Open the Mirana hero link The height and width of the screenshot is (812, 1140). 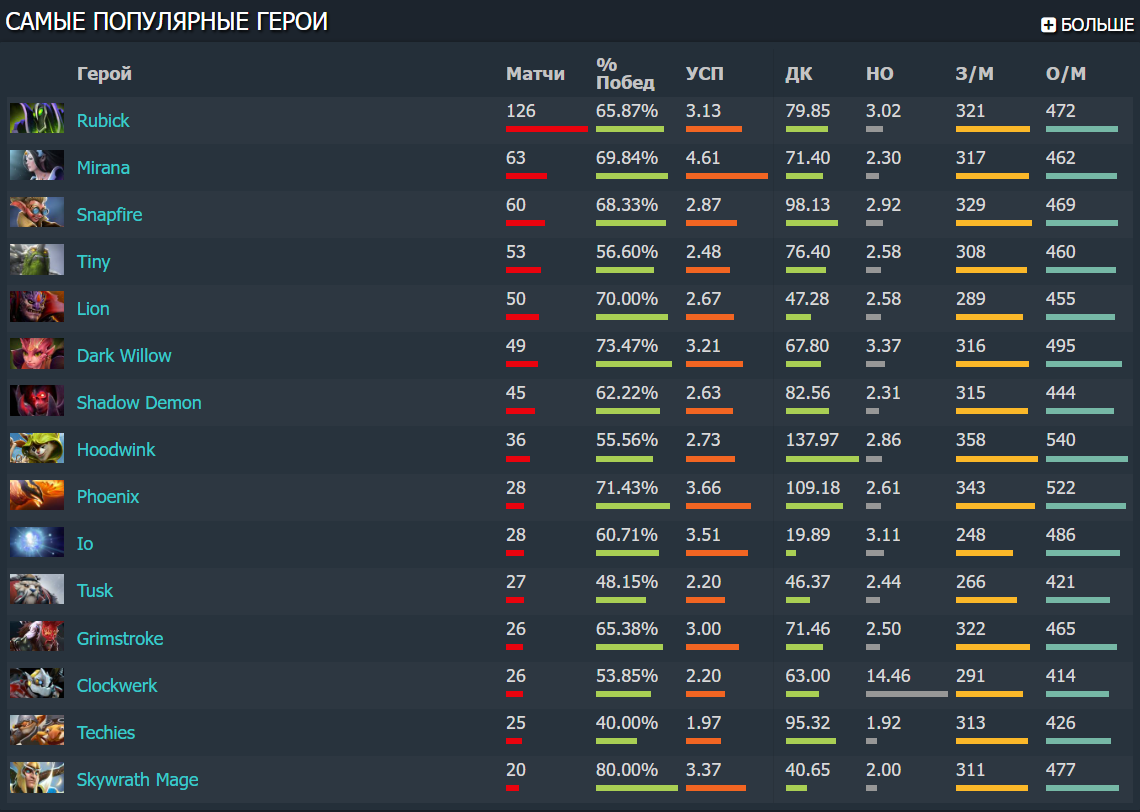pyautogui.click(x=103, y=168)
